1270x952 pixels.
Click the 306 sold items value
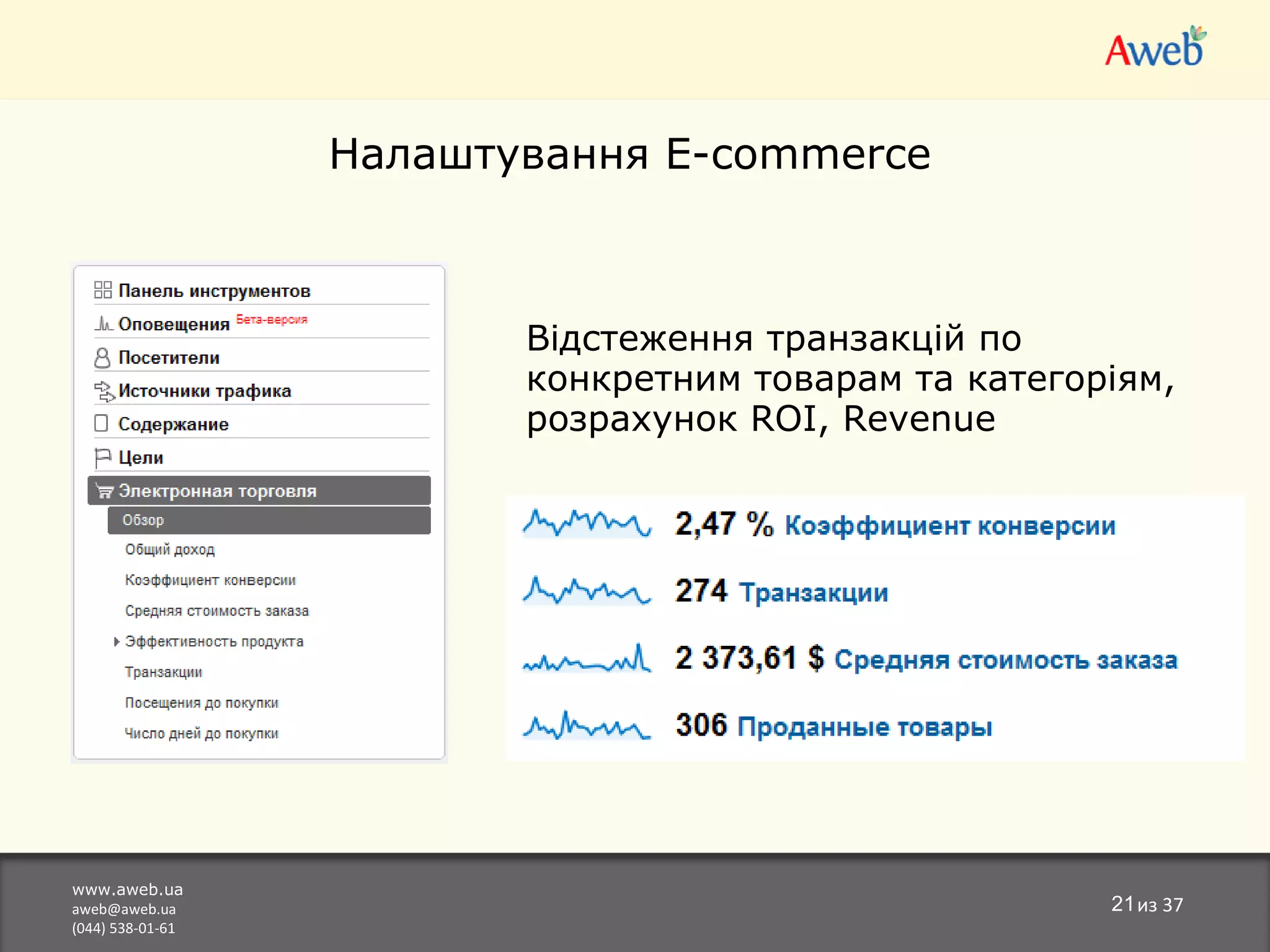point(701,725)
